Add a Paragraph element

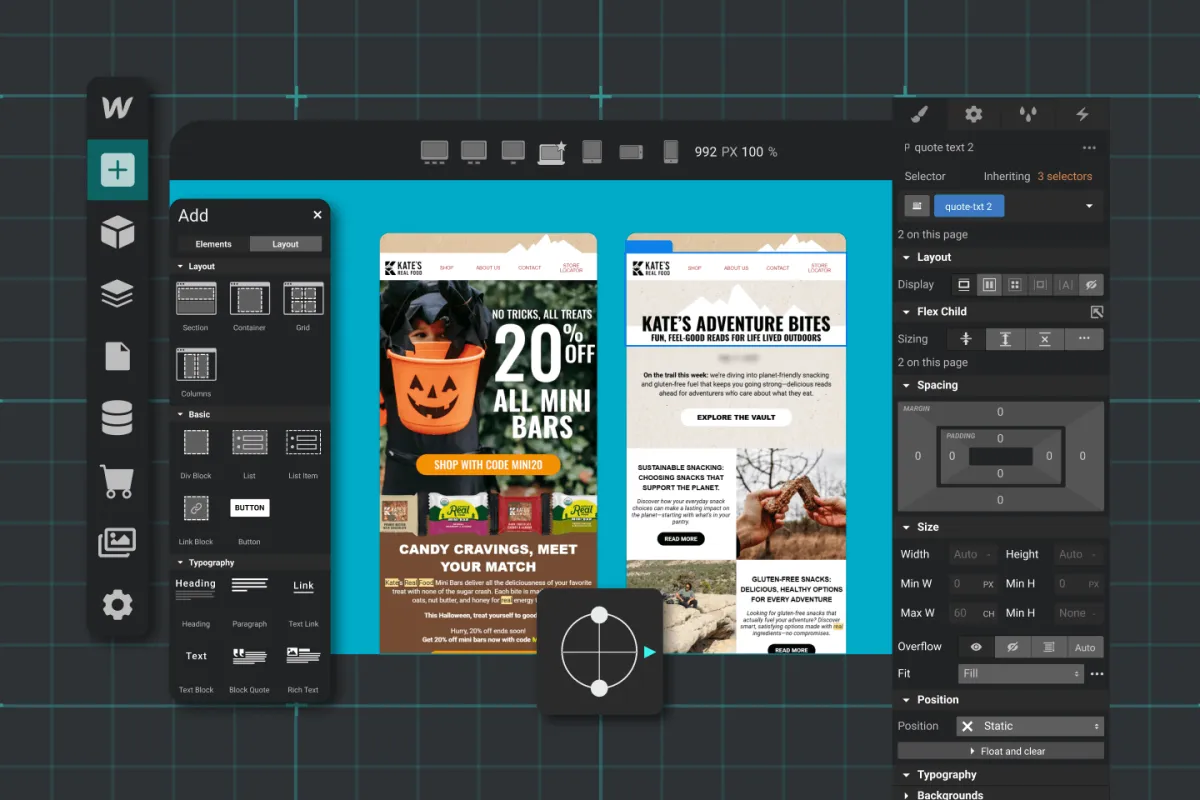(249, 585)
